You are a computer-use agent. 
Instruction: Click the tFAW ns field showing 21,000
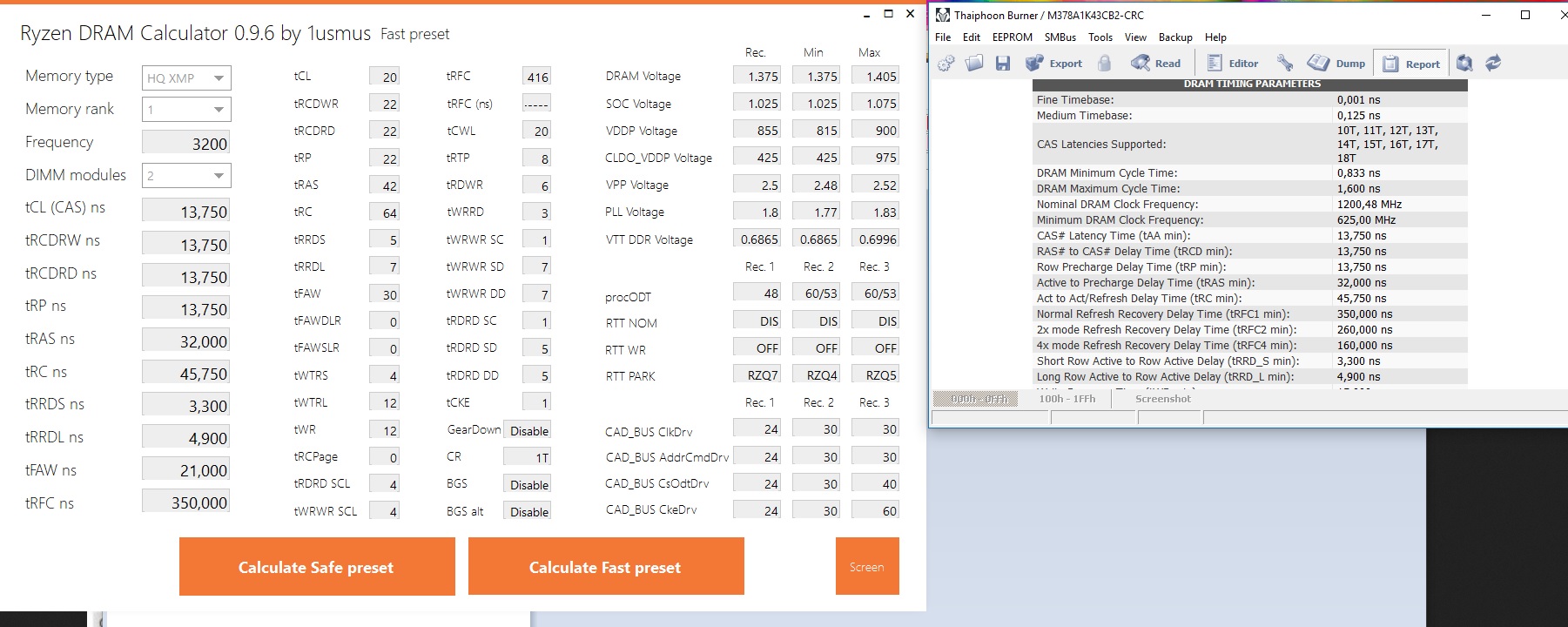coord(186,469)
